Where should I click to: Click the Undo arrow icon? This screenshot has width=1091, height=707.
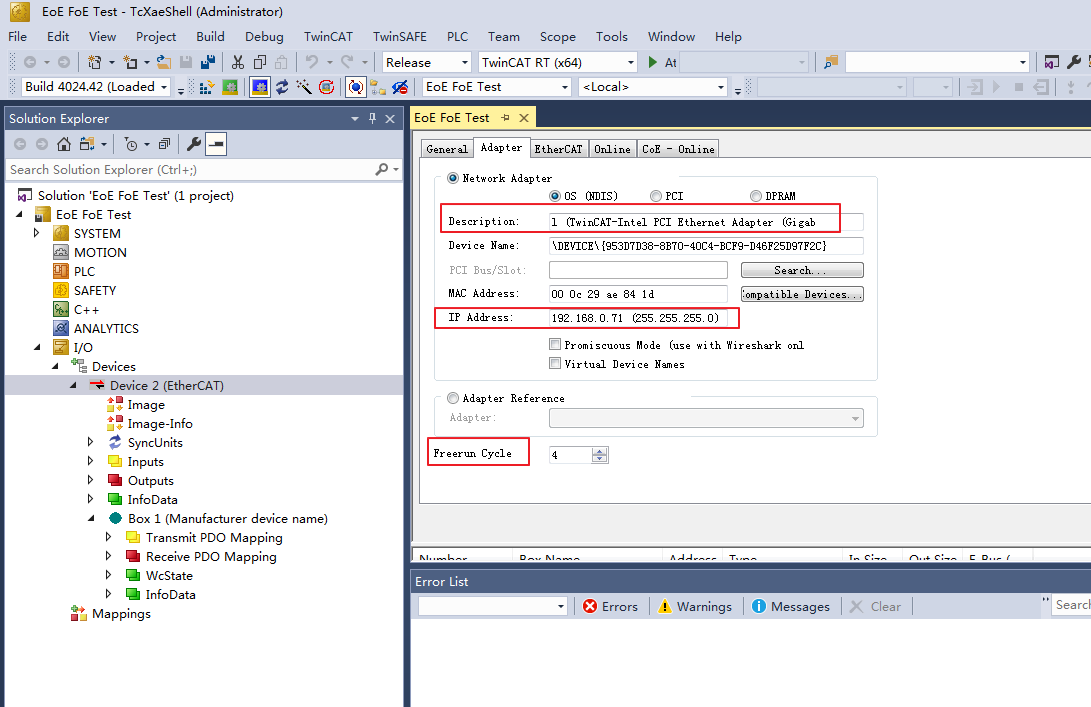click(x=311, y=62)
